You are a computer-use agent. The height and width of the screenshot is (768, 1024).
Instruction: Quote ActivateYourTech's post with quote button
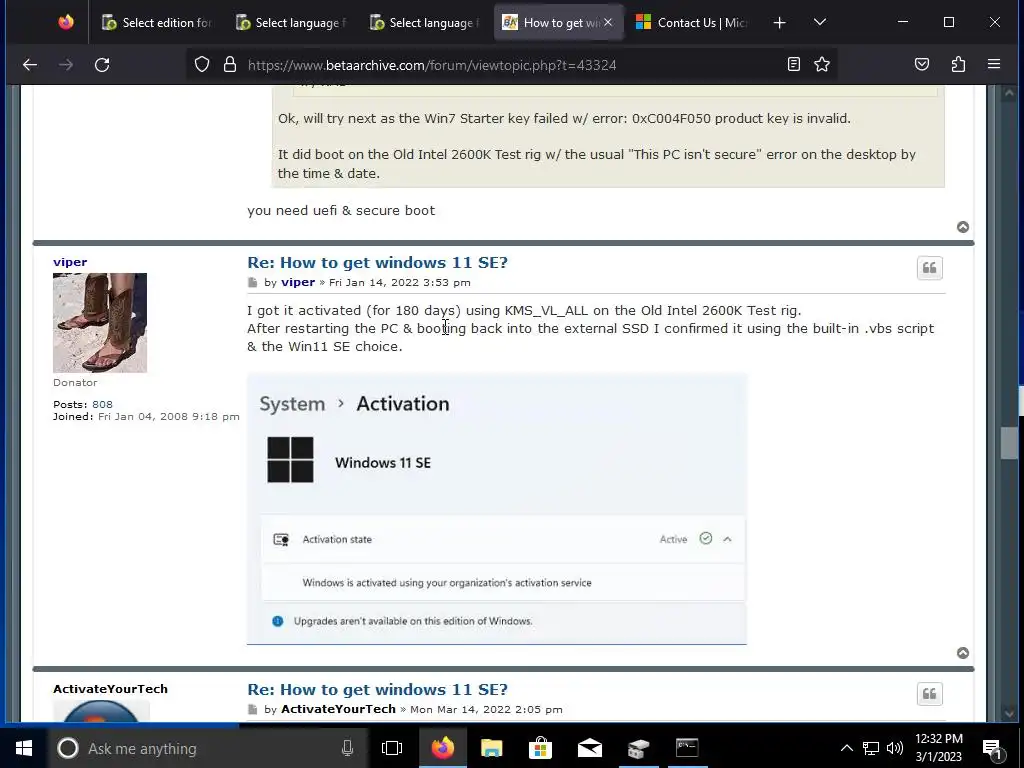[x=929, y=694]
